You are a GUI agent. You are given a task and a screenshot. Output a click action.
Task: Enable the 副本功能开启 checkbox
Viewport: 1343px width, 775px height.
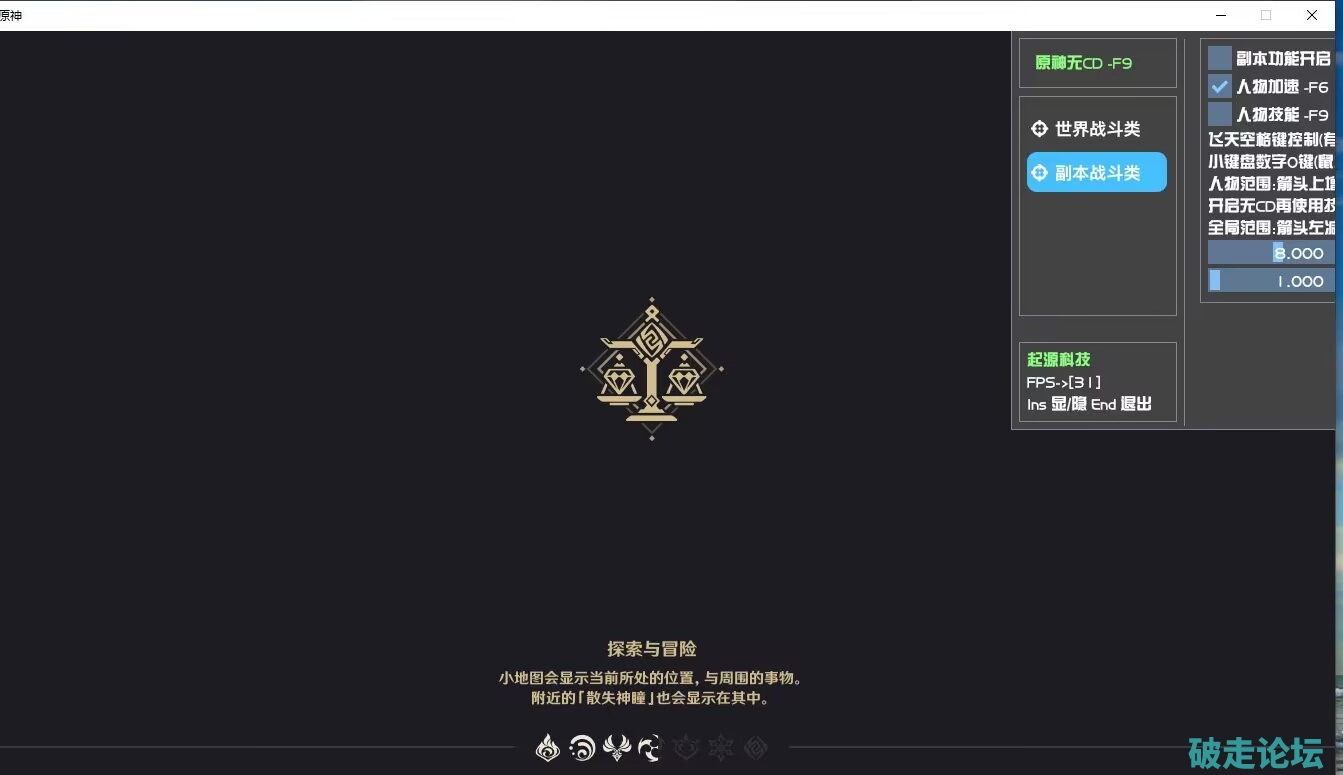[x=1219, y=58]
